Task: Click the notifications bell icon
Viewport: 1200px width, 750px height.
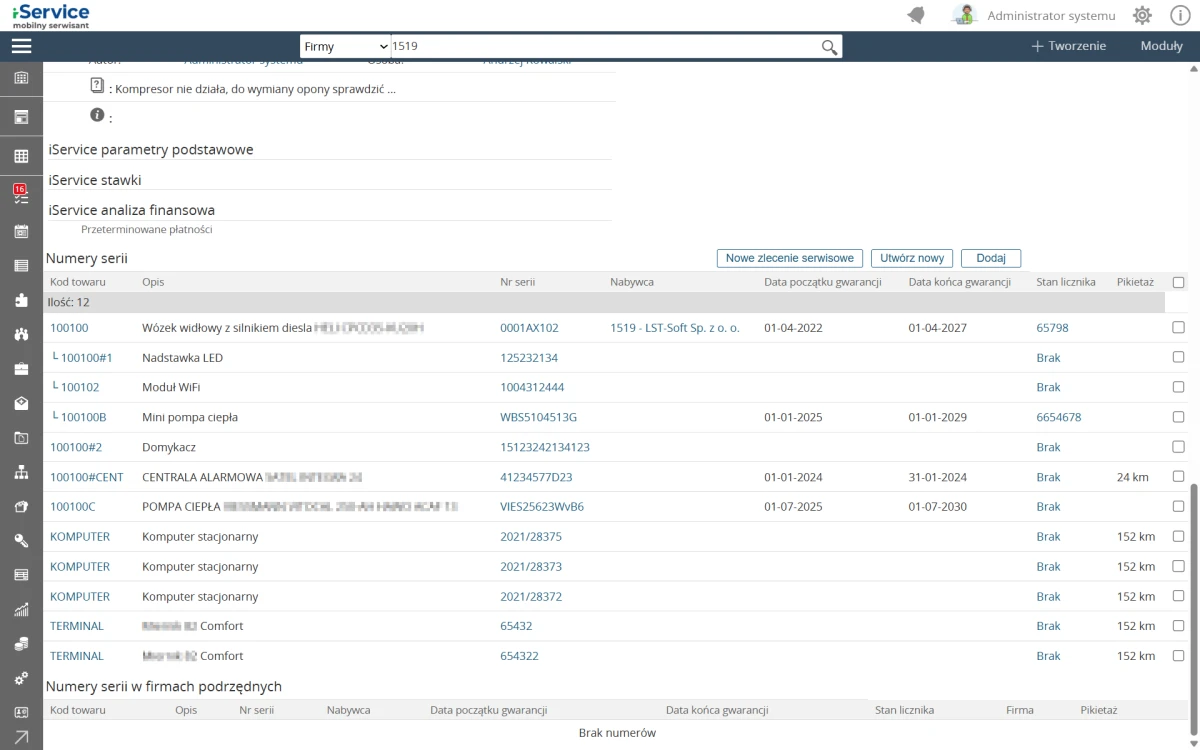Action: tap(916, 15)
